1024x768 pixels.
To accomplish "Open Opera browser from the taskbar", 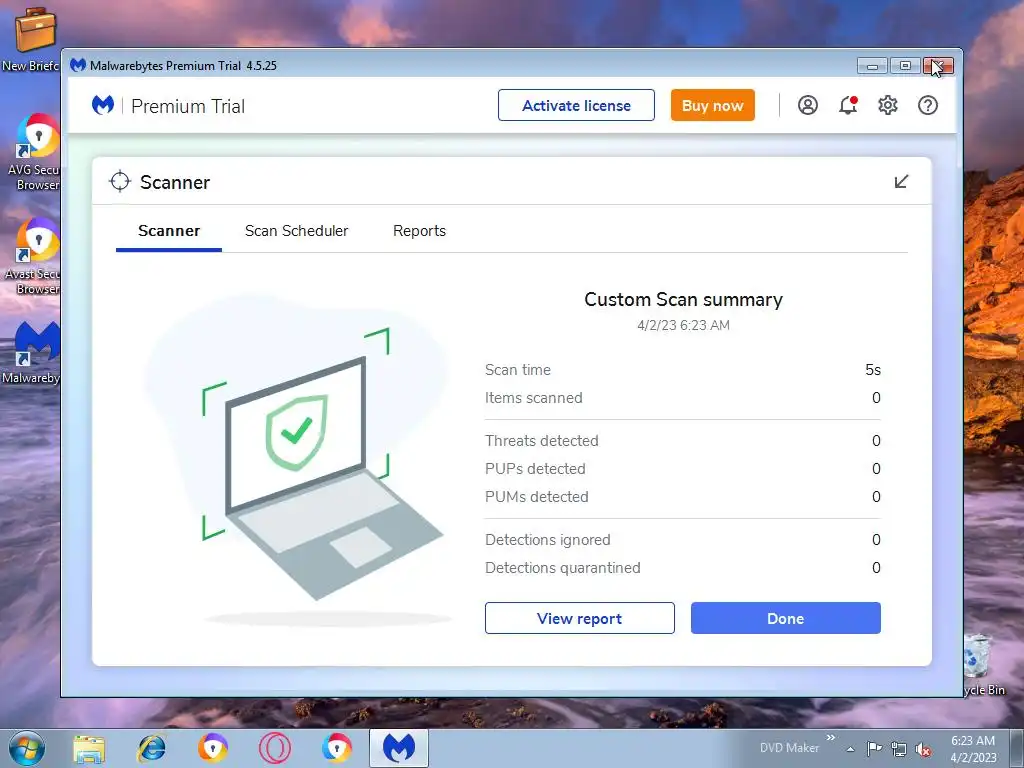I will point(275,749).
